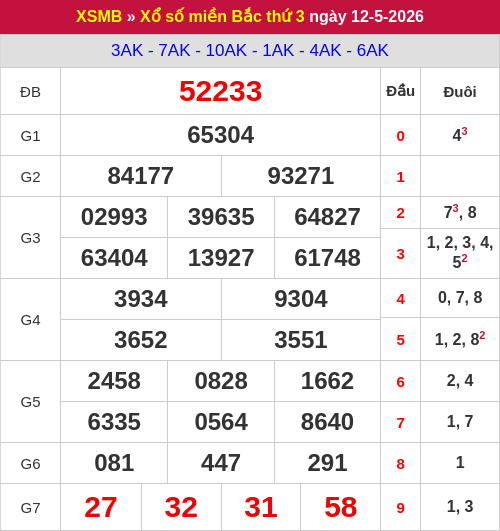The width and height of the screenshot is (500, 531).
Task: Click tail values '1, 3' for head 9
Action: click(460, 507)
